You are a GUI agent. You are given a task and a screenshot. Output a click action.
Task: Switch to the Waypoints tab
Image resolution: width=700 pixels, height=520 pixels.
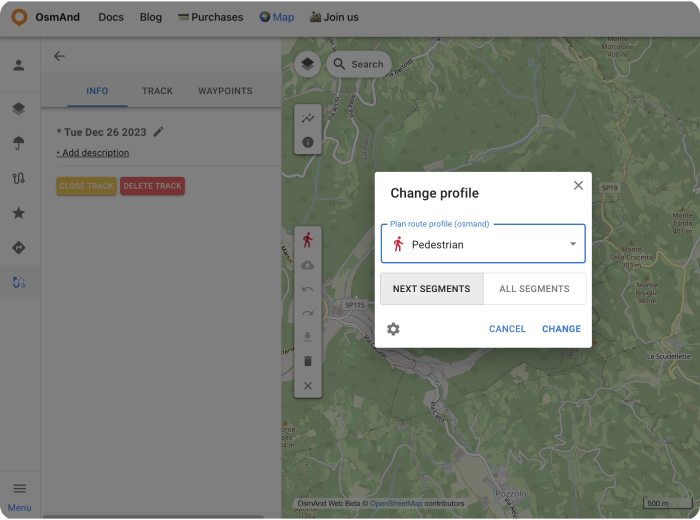pos(225,91)
